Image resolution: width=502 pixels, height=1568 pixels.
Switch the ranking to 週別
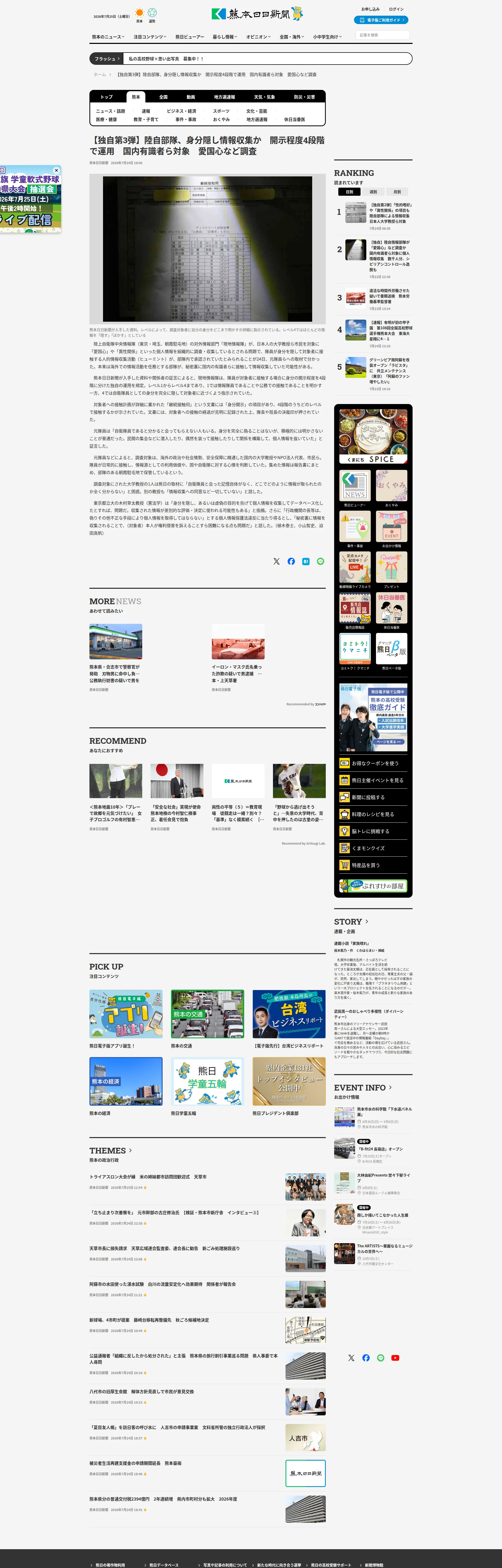373,192
